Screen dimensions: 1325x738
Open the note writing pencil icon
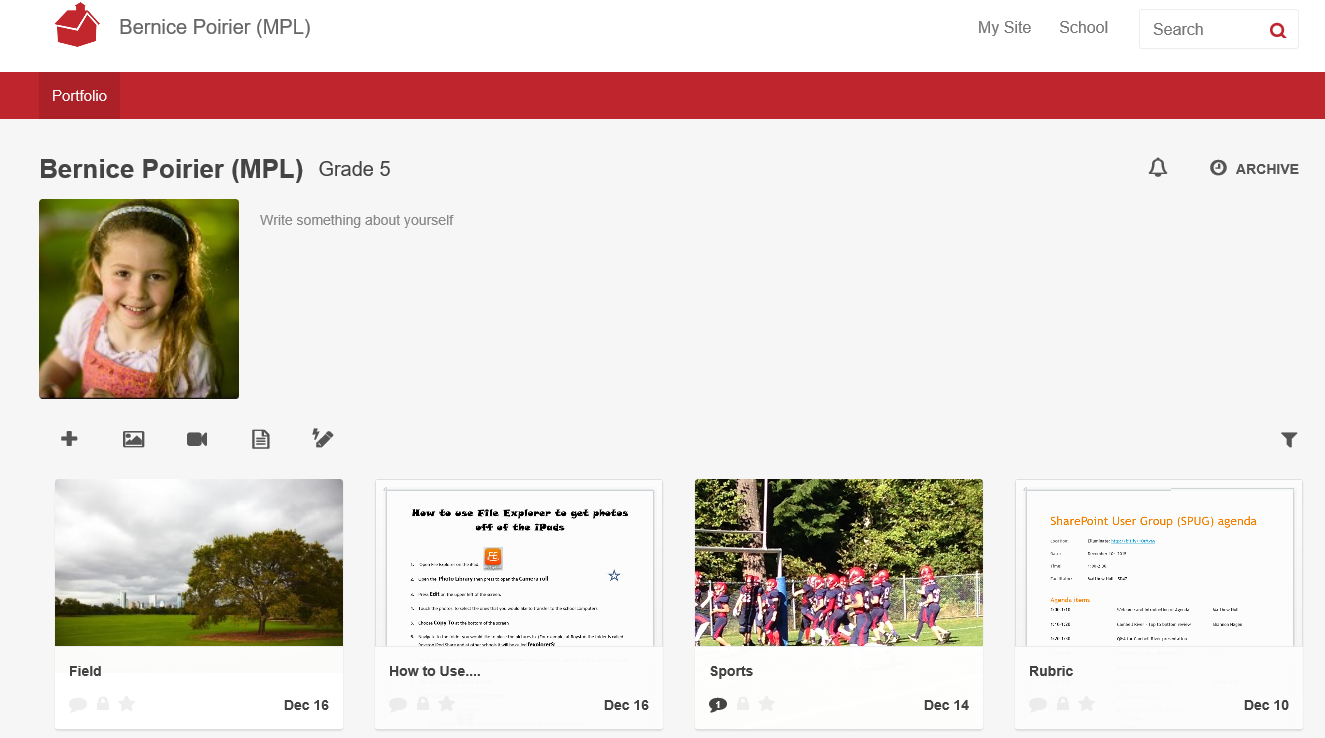tap(323, 438)
